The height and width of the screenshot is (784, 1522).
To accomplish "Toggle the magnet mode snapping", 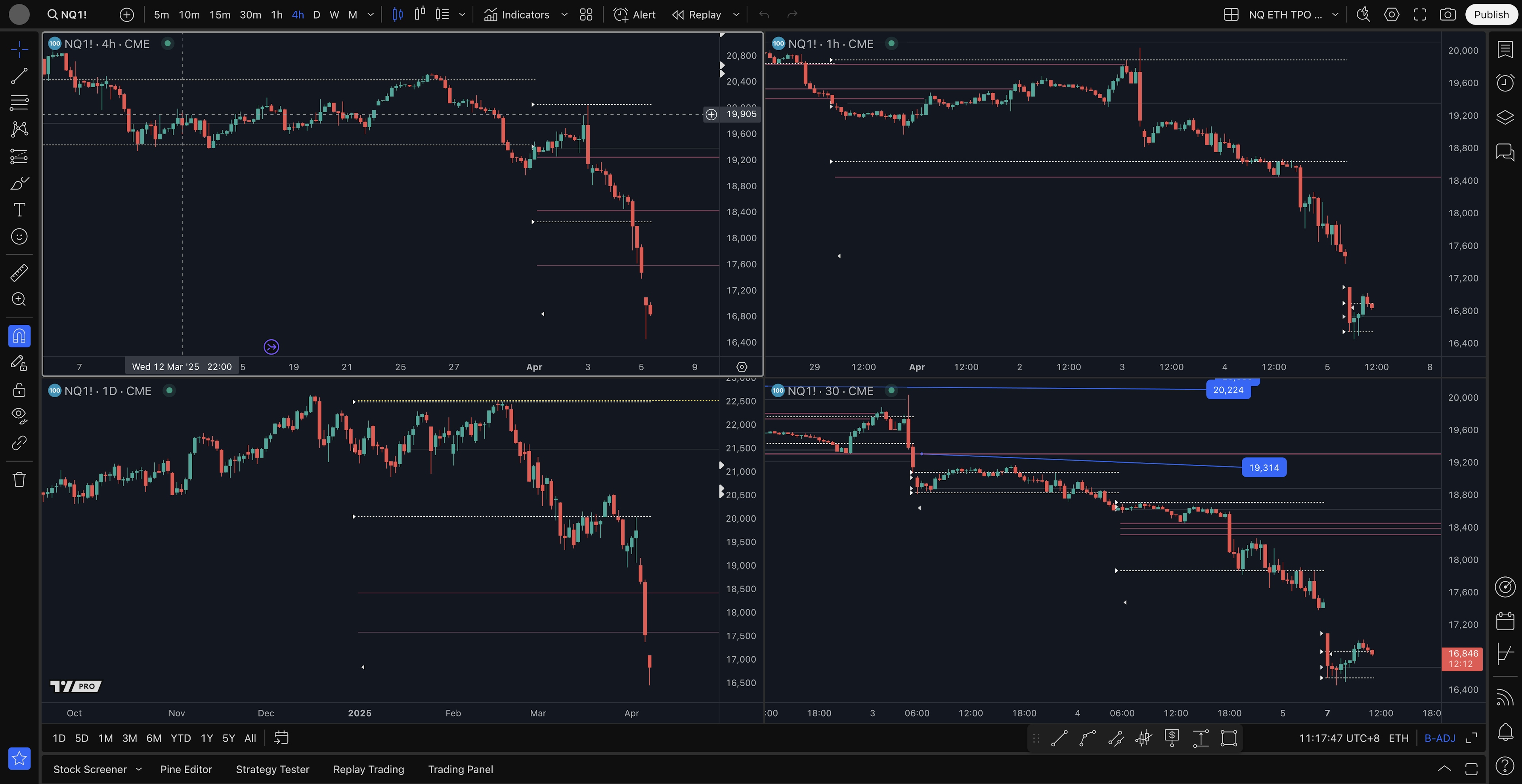I will 19,336.
